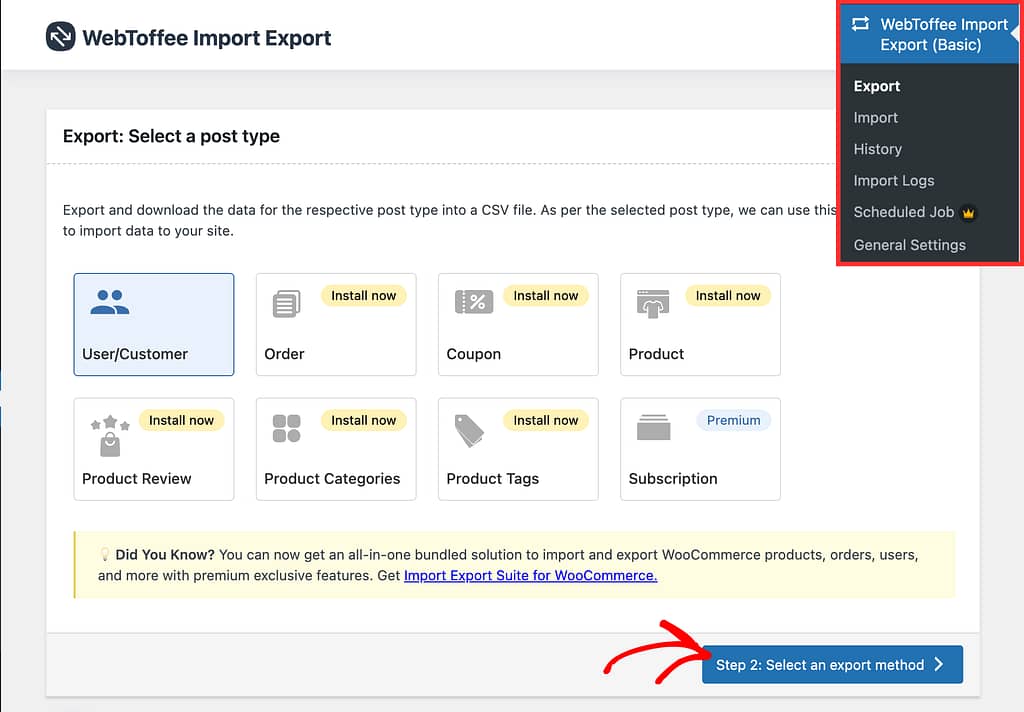This screenshot has width=1024, height=712.
Task: Click Install now on Product Tags card
Action: (545, 420)
